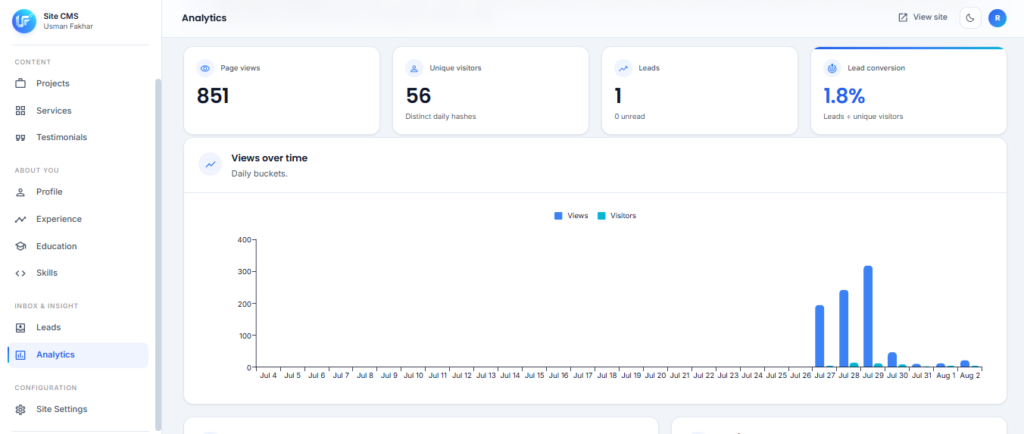
Task: Toggle the Visitors series in chart legend
Action: [616, 215]
